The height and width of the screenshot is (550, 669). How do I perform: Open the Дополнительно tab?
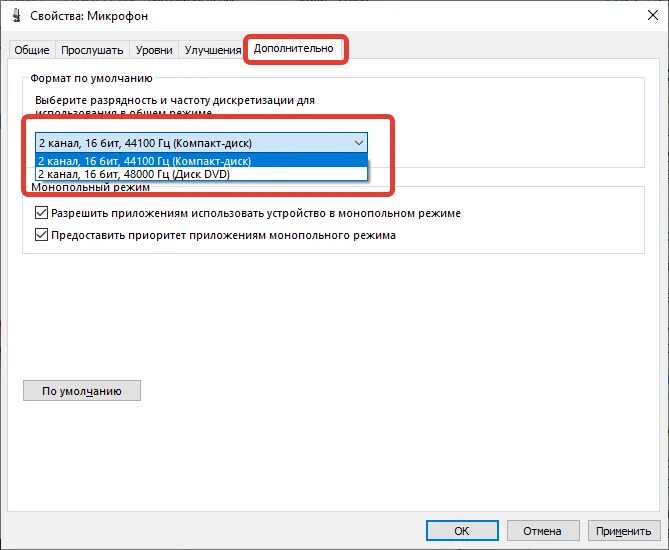coord(294,48)
